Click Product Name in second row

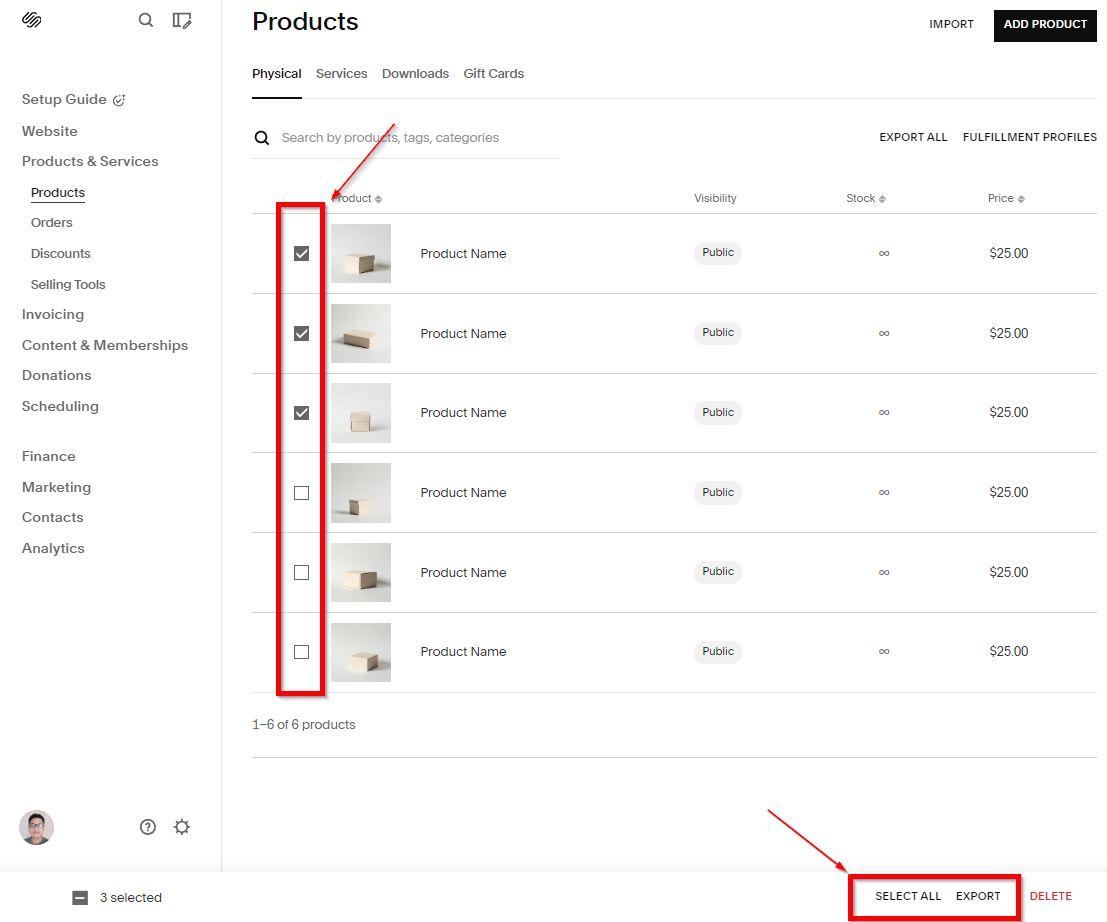click(x=463, y=334)
